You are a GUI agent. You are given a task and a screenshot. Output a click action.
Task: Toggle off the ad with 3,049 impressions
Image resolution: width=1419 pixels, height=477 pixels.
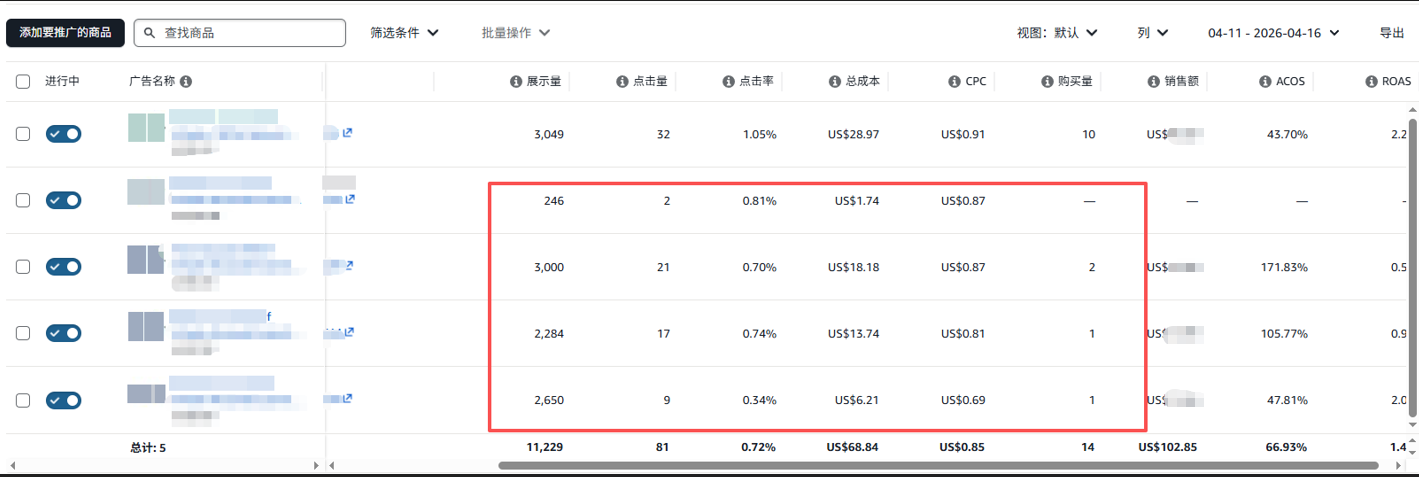[63, 134]
